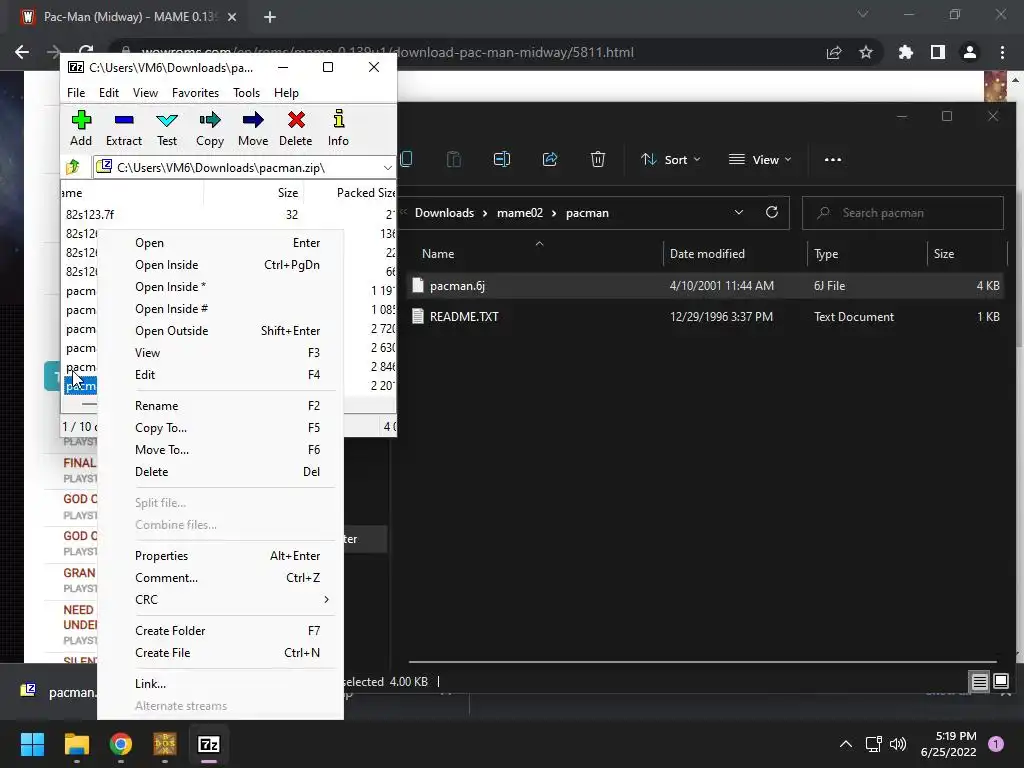Open the File menu in 7-Zip
This screenshot has height=768, width=1024.
76,93
